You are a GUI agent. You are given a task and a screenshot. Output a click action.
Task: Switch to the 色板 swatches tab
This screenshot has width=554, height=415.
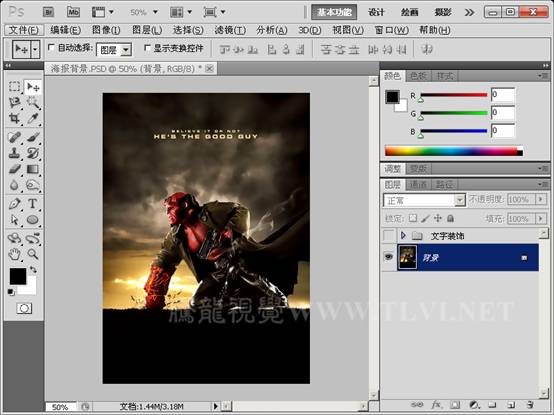pyautogui.click(x=418, y=76)
